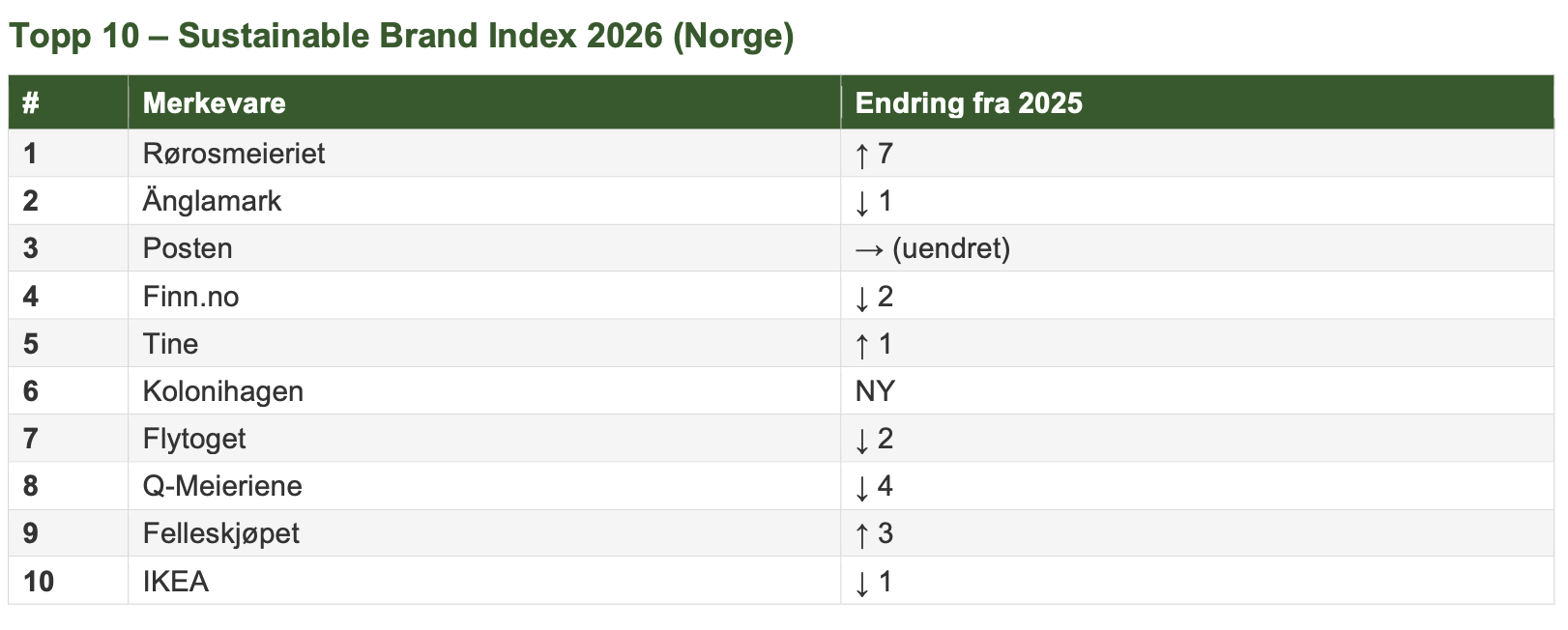Select the Kolonihagen cell

tap(222, 391)
